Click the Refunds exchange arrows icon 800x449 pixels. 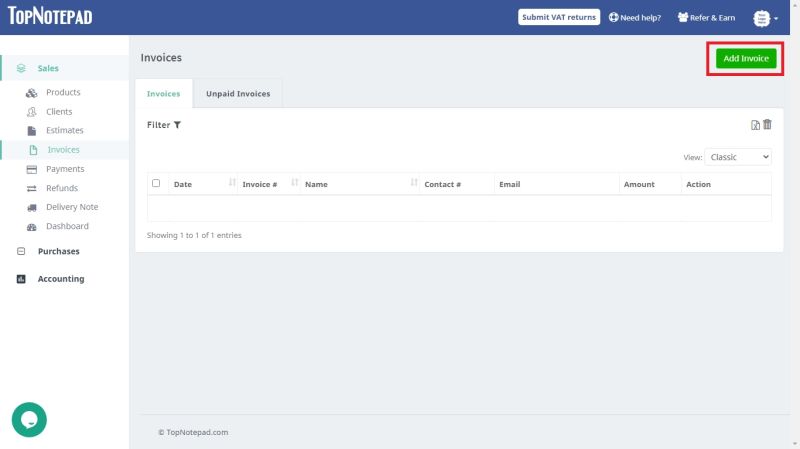click(32, 189)
